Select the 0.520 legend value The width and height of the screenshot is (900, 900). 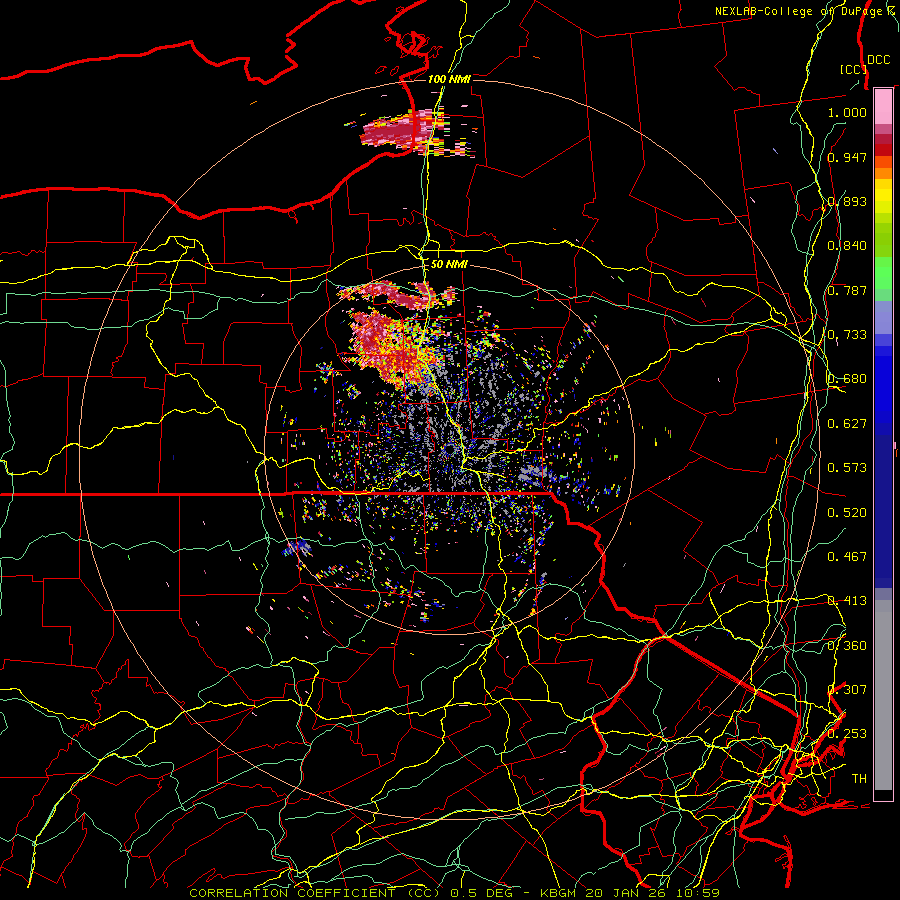click(847, 513)
